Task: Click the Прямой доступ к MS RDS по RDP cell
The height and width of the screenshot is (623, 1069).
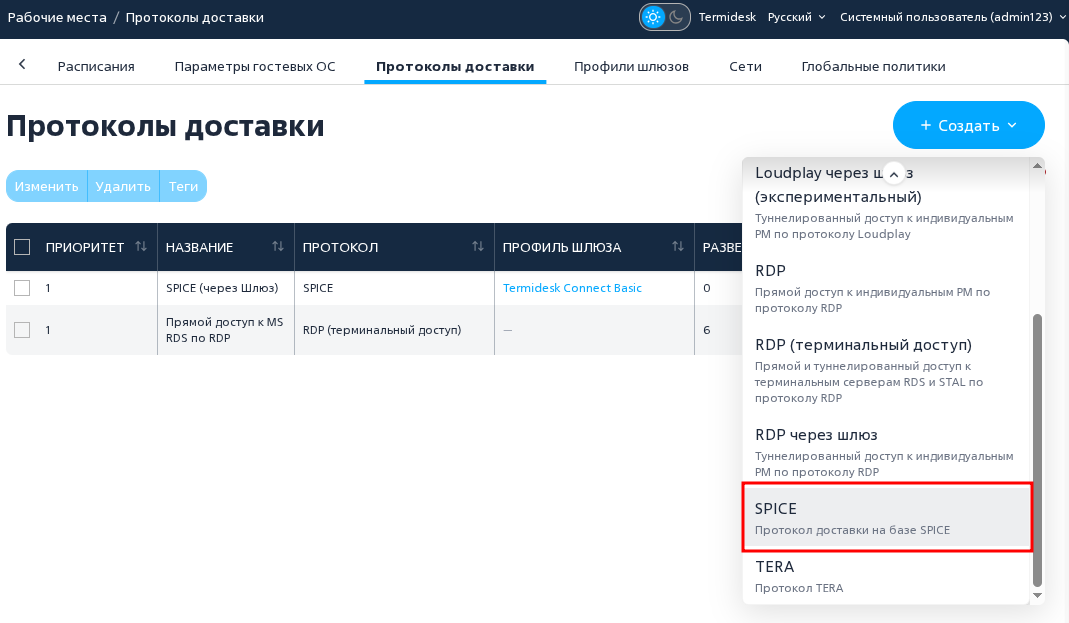Action: coord(224,330)
